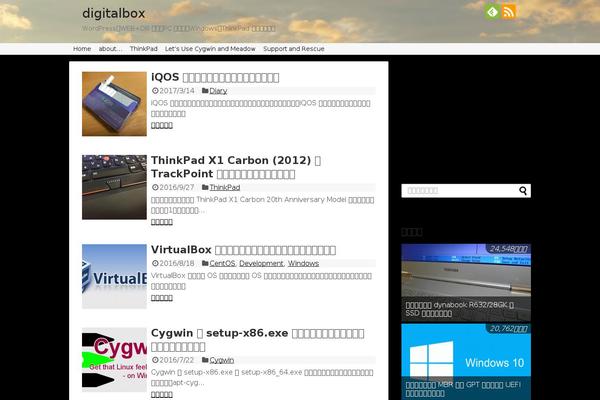Open popular post Windows 10 MBR GPT card

click(466, 362)
